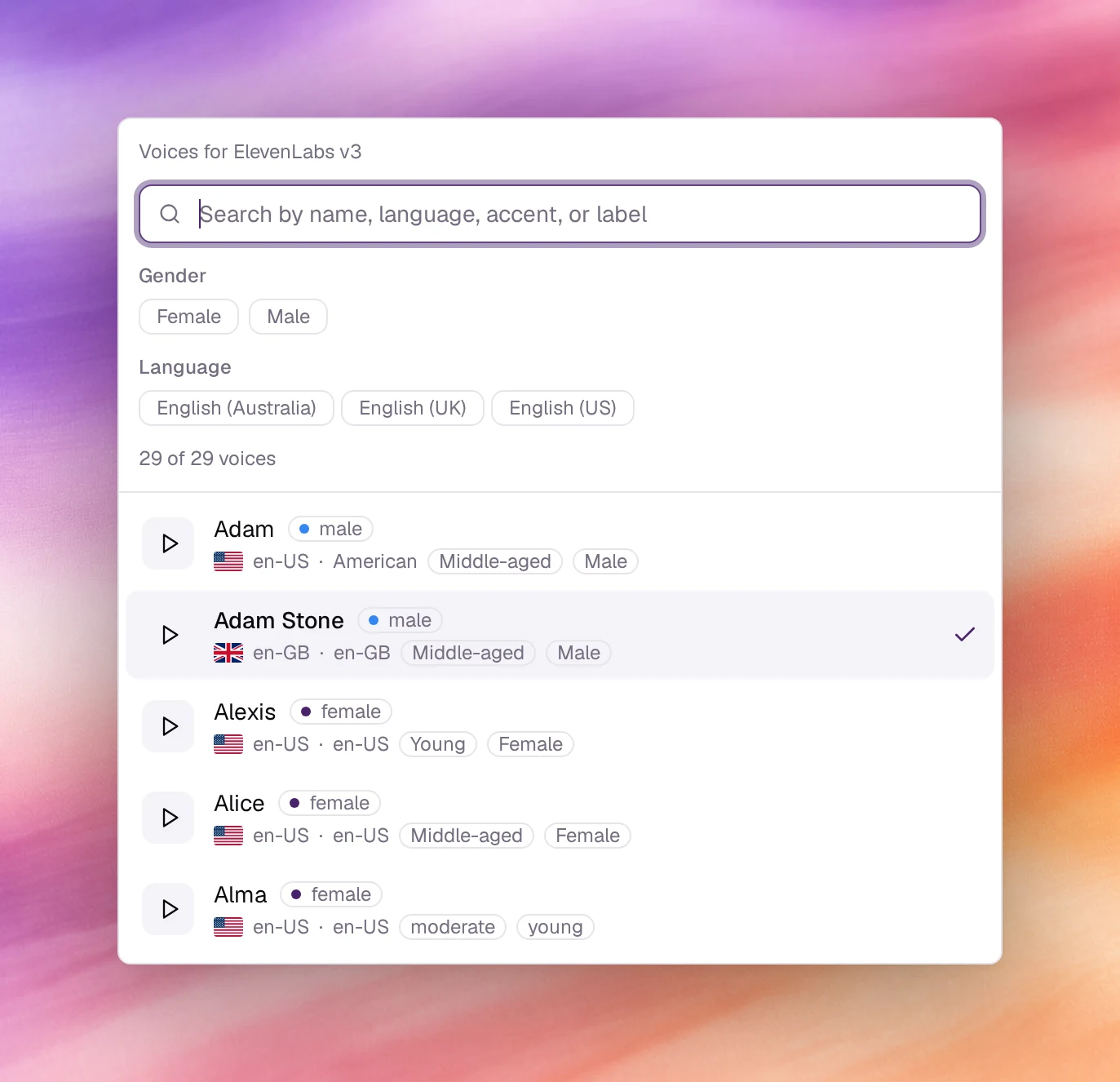Pick the Alma voice name
This screenshot has height=1082, width=1120.
coord(241,894)
